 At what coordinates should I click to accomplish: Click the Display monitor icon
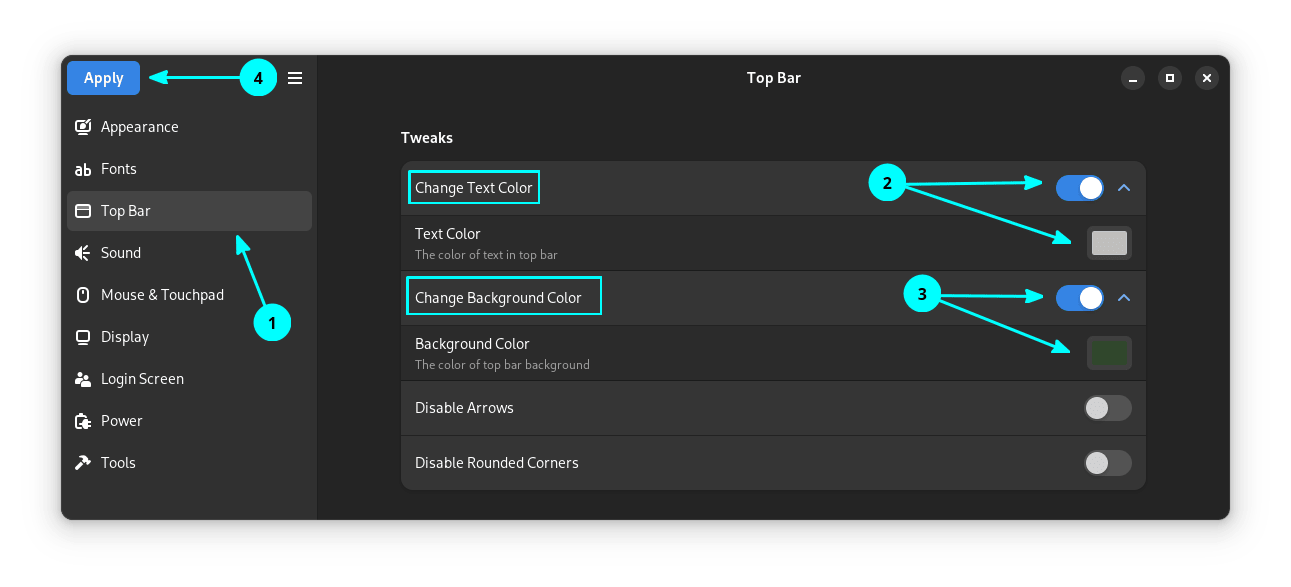(84, 337)
